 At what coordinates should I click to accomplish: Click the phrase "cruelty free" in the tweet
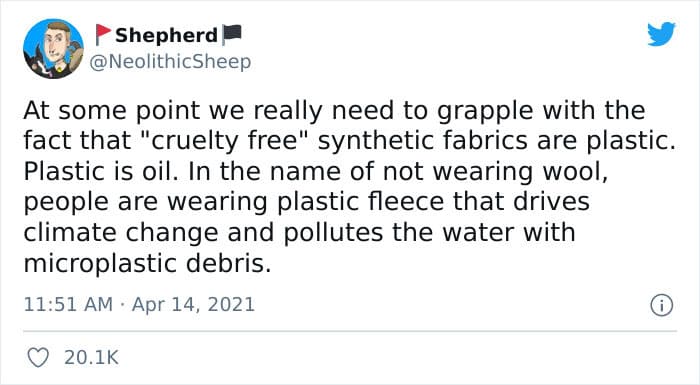[225, 141]
